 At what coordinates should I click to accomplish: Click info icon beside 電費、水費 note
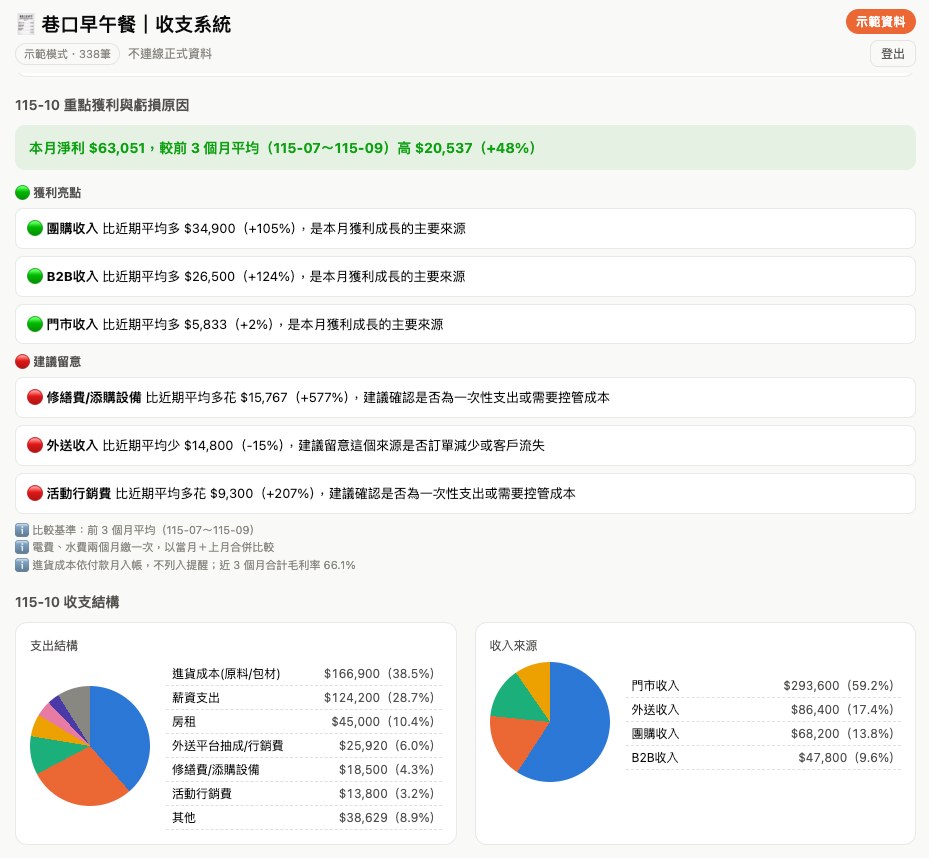(x=22, y=547)
